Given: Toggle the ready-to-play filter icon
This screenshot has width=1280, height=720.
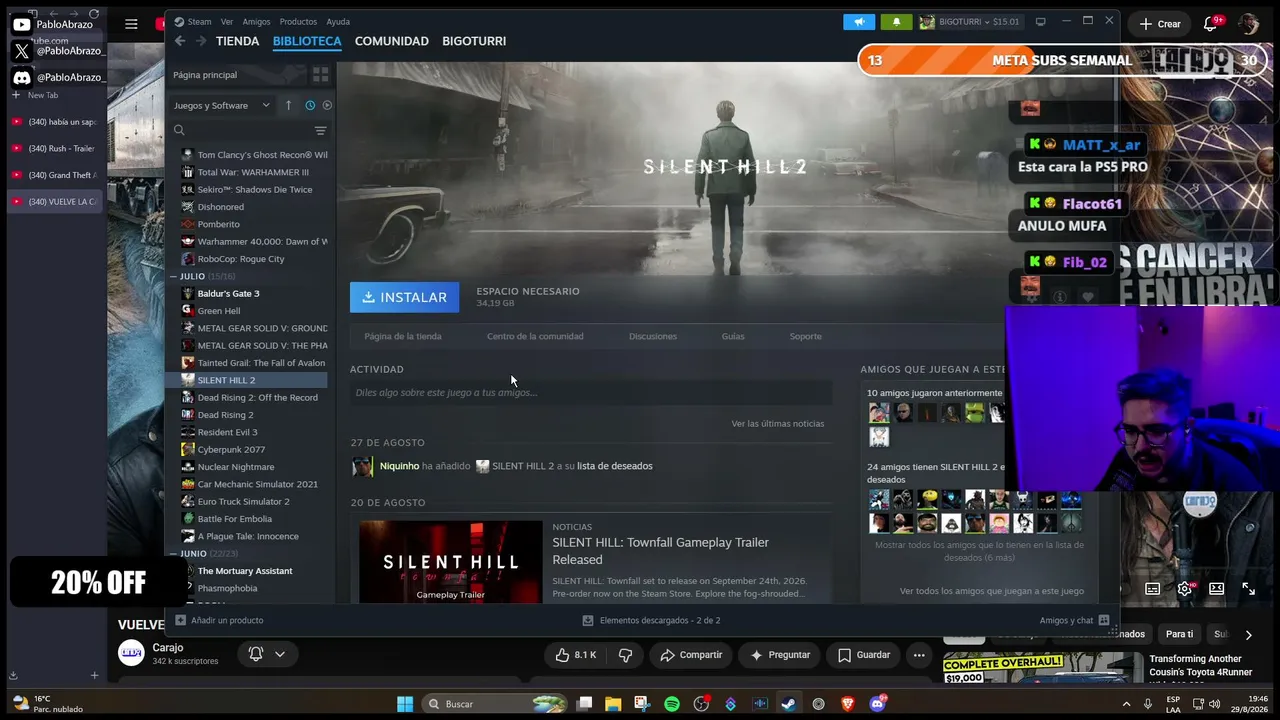Looking at the screenshot, I should [327, 105].
